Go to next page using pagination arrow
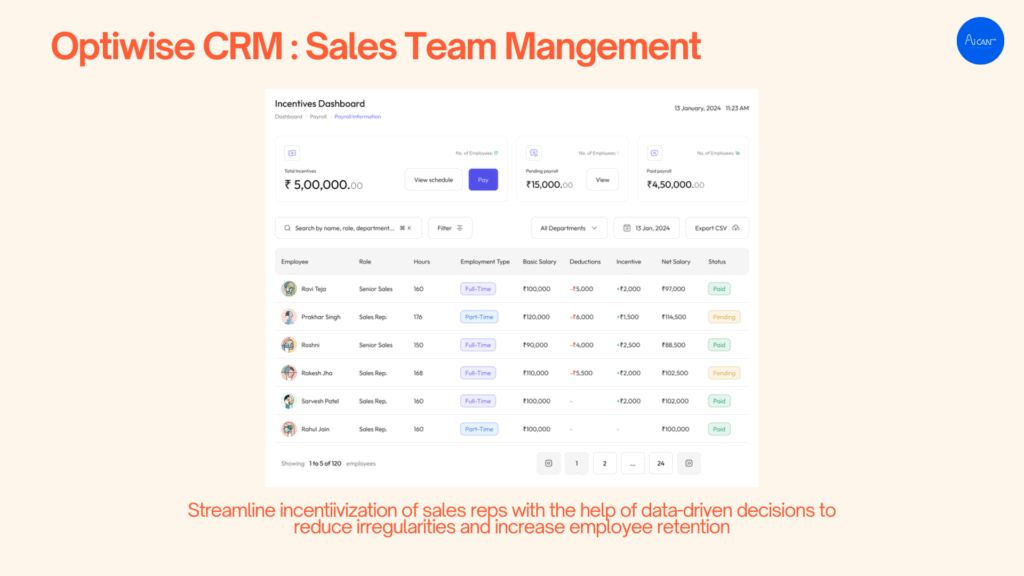Screen dimensions: 1024x576 [689, 463]
